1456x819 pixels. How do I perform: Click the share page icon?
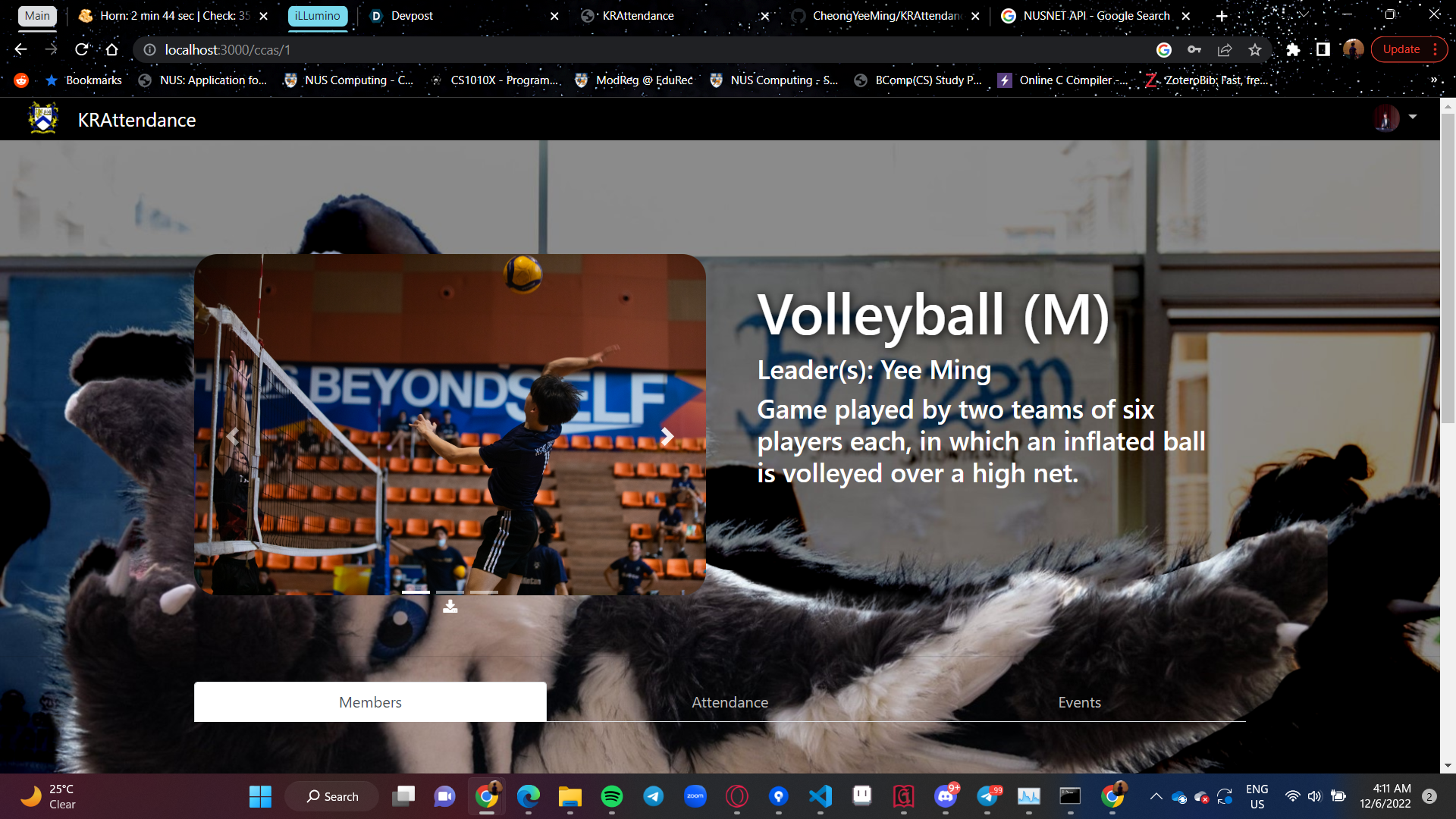1225,50
